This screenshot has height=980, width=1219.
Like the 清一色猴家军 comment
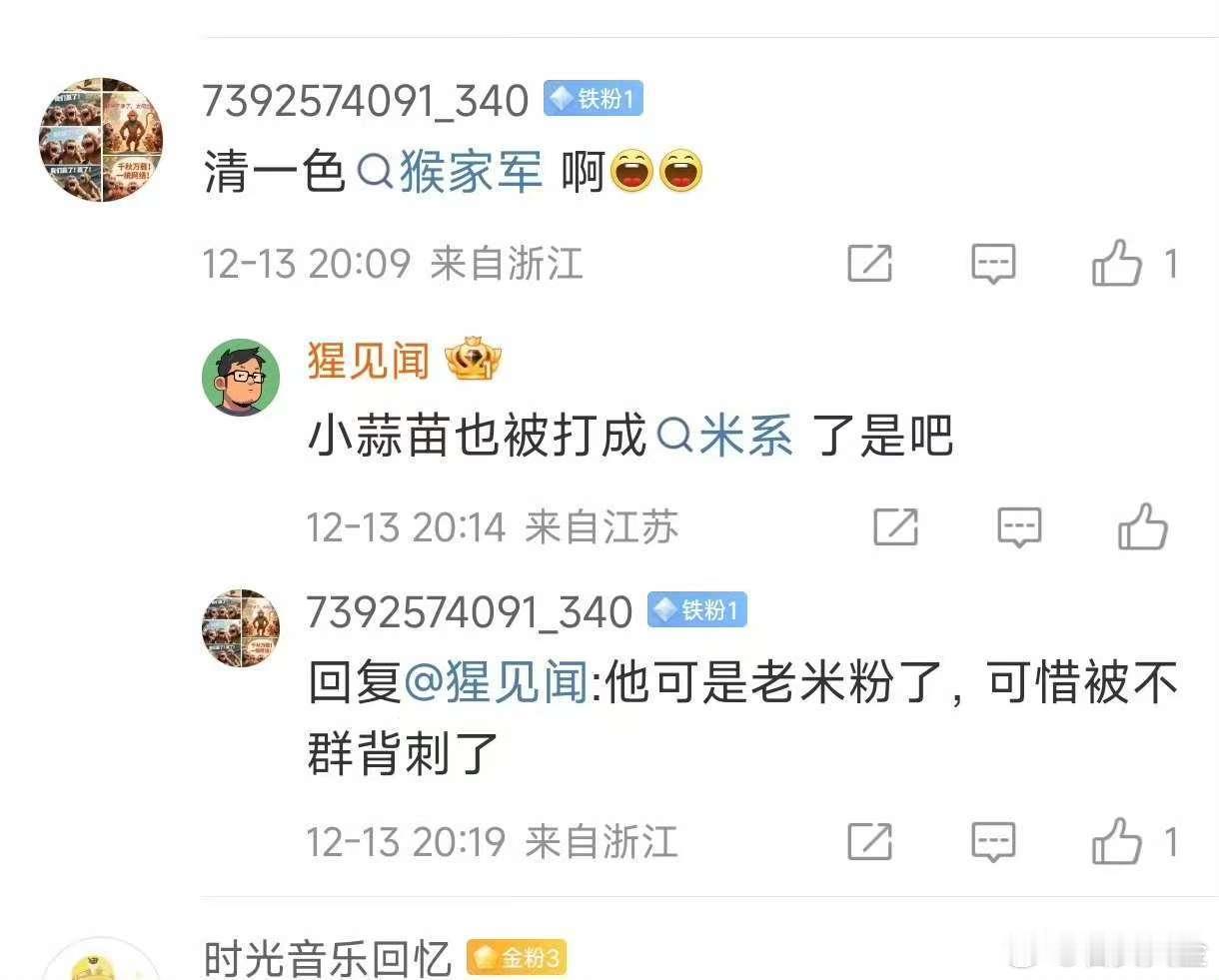click(1117, 263)
